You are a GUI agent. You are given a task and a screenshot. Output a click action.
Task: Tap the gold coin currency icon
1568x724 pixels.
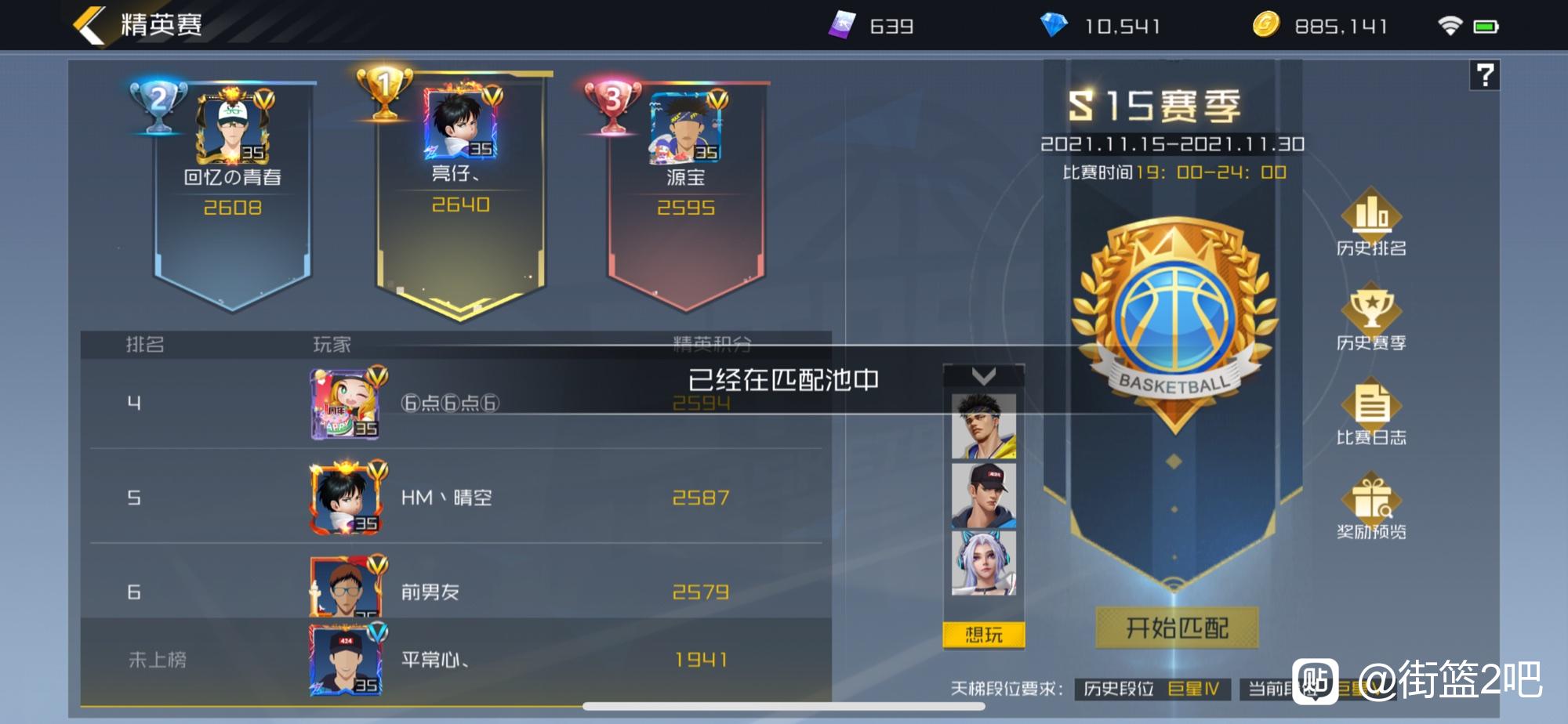click(1265, 25)
